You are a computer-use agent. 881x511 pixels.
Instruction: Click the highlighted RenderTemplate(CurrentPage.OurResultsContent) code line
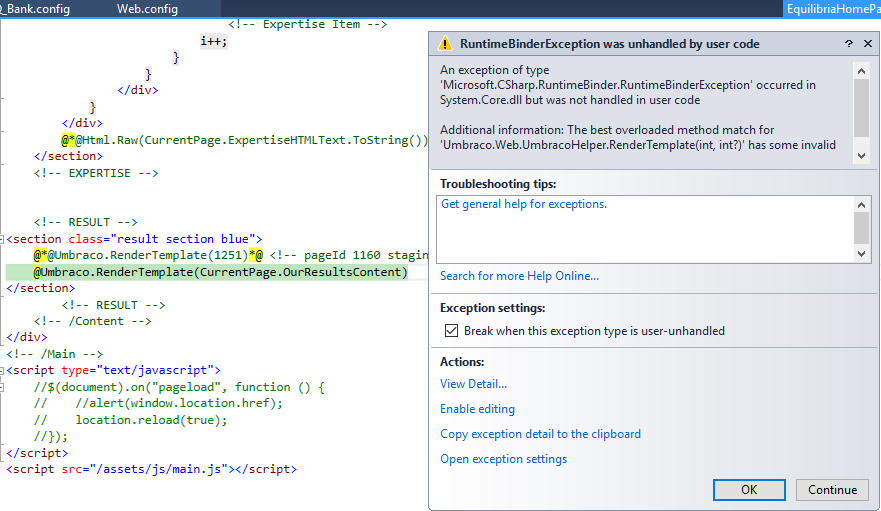pos(220,272)
